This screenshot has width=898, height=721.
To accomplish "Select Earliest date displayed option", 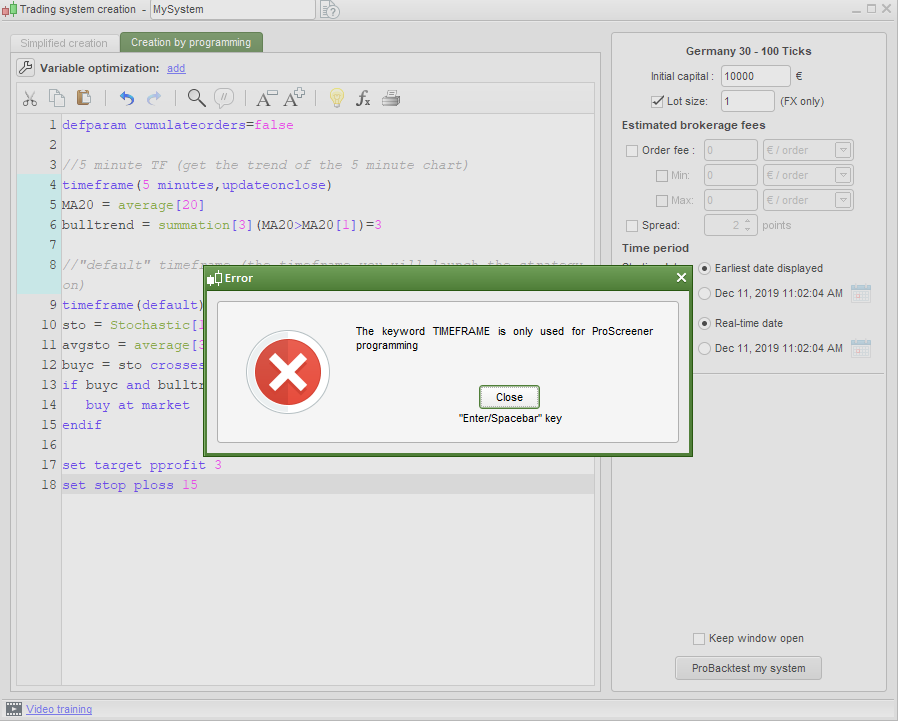I will [x=704, y=268].
